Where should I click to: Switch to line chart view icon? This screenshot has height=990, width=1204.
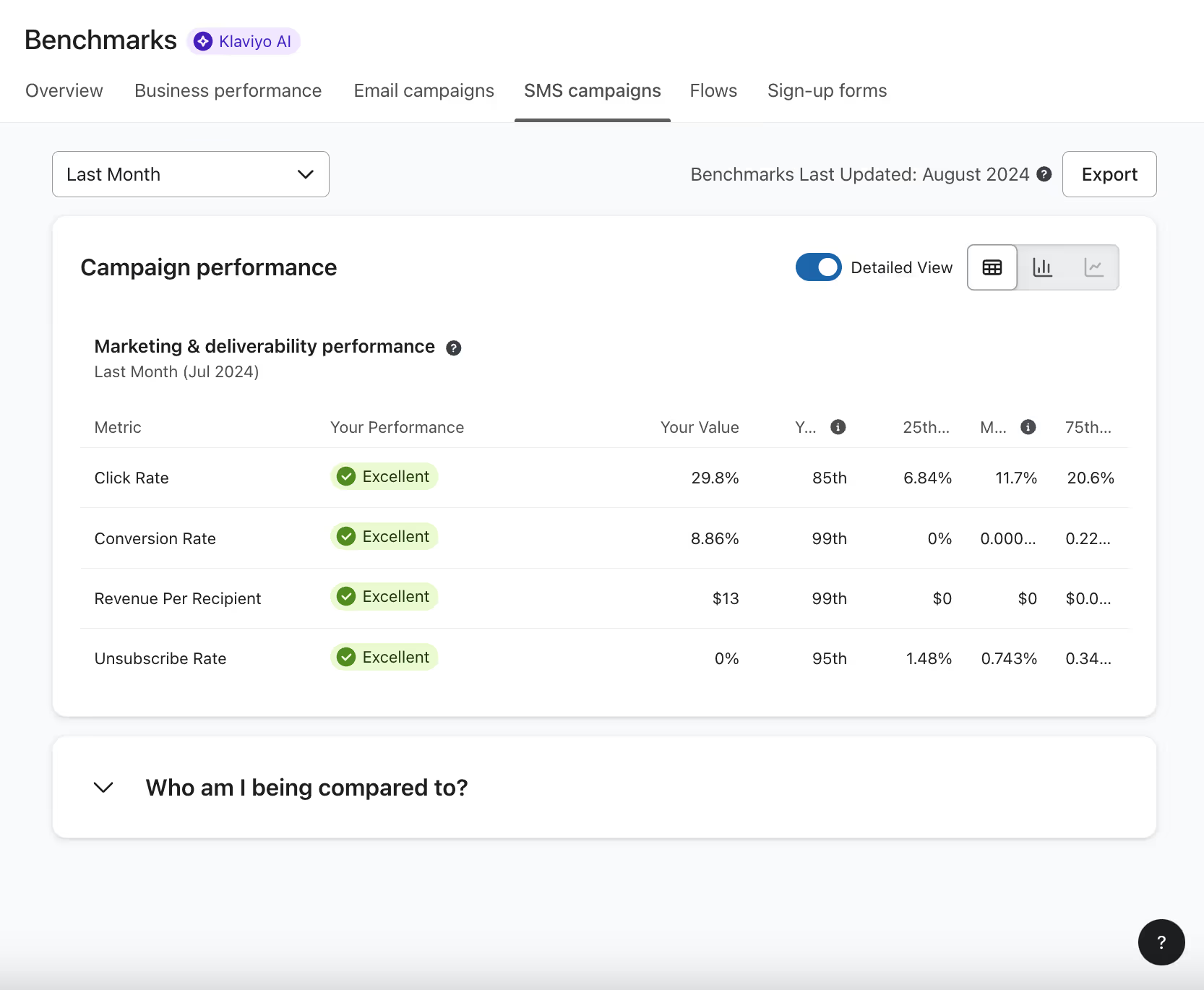(1093, 267)
